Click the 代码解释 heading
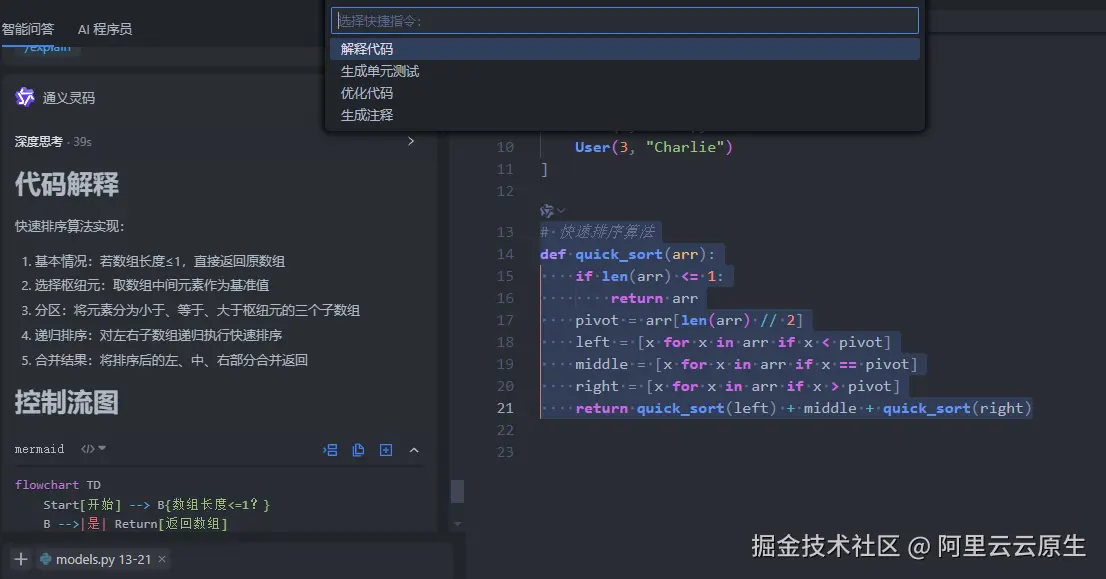1106x579 pixels. coord(67,184)
